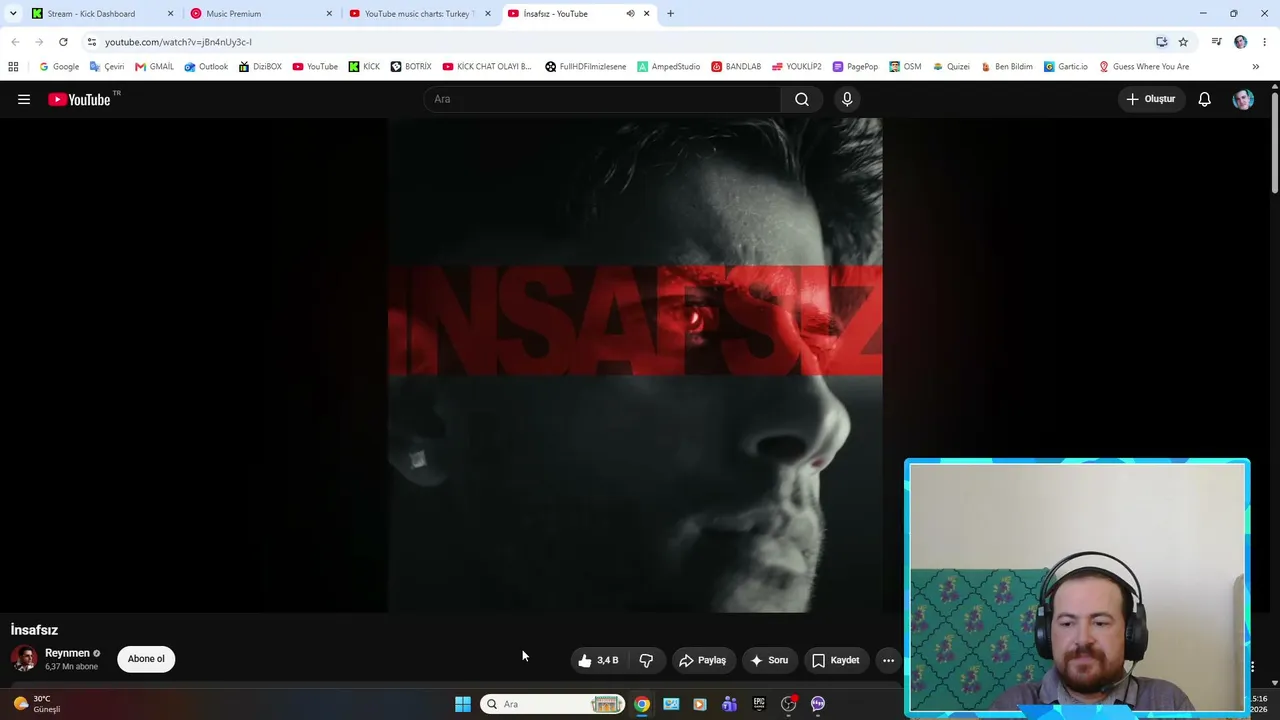Open more actions for the video
The width and height of the screenshot is (1280, 720).
point(888,660)
